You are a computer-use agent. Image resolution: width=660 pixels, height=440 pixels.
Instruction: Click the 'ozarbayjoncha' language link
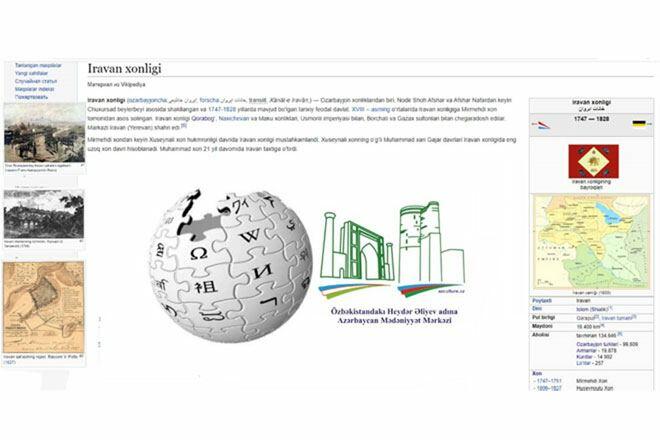[148, 100]
